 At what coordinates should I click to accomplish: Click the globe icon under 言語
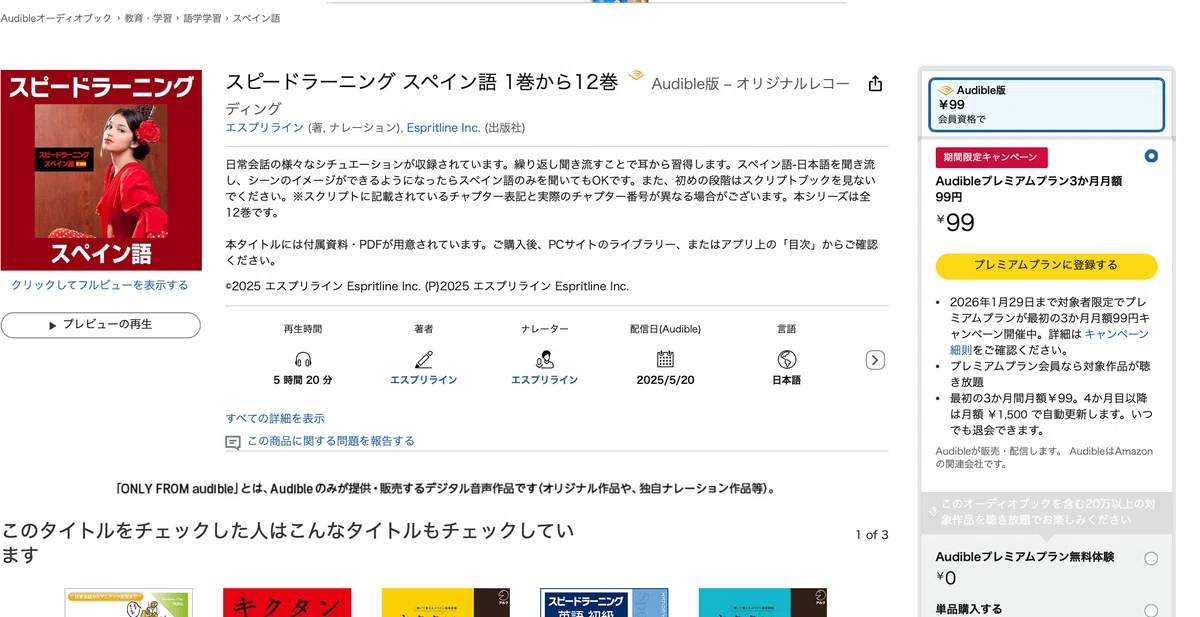click(x=787, y=359)
